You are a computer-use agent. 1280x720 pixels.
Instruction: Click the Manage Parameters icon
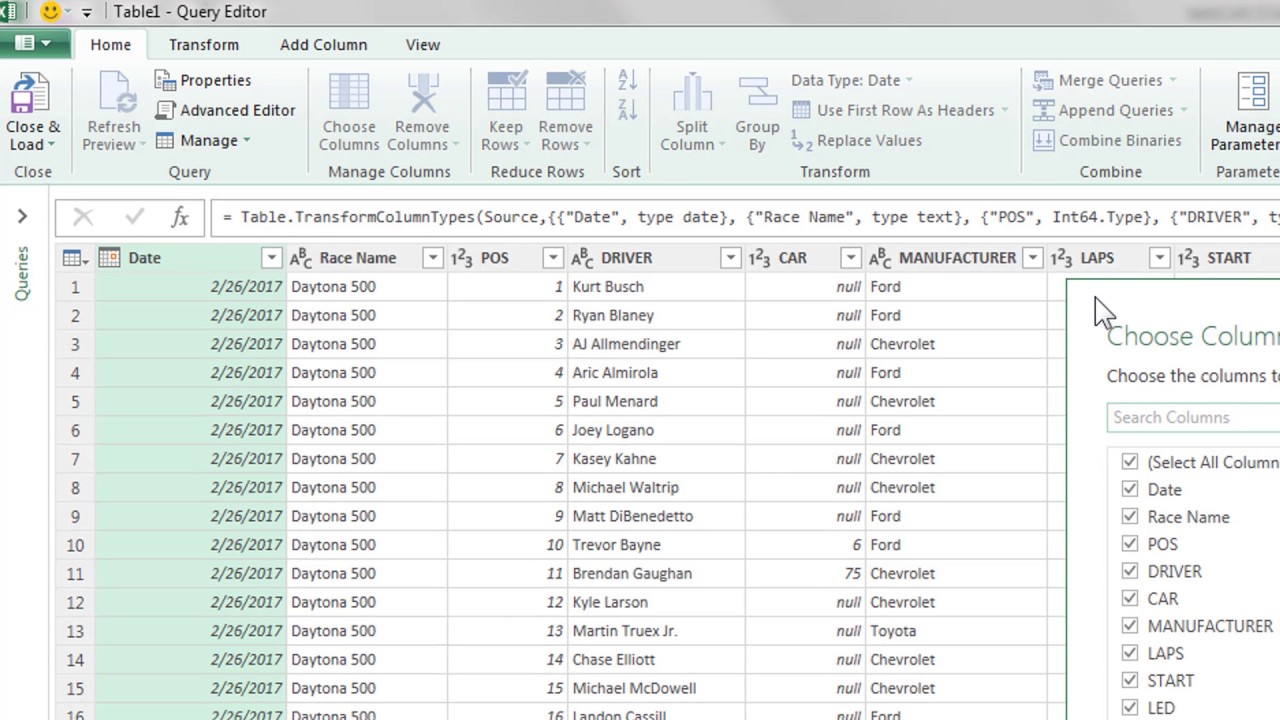pyautogui.click(x=1253, y=93)
